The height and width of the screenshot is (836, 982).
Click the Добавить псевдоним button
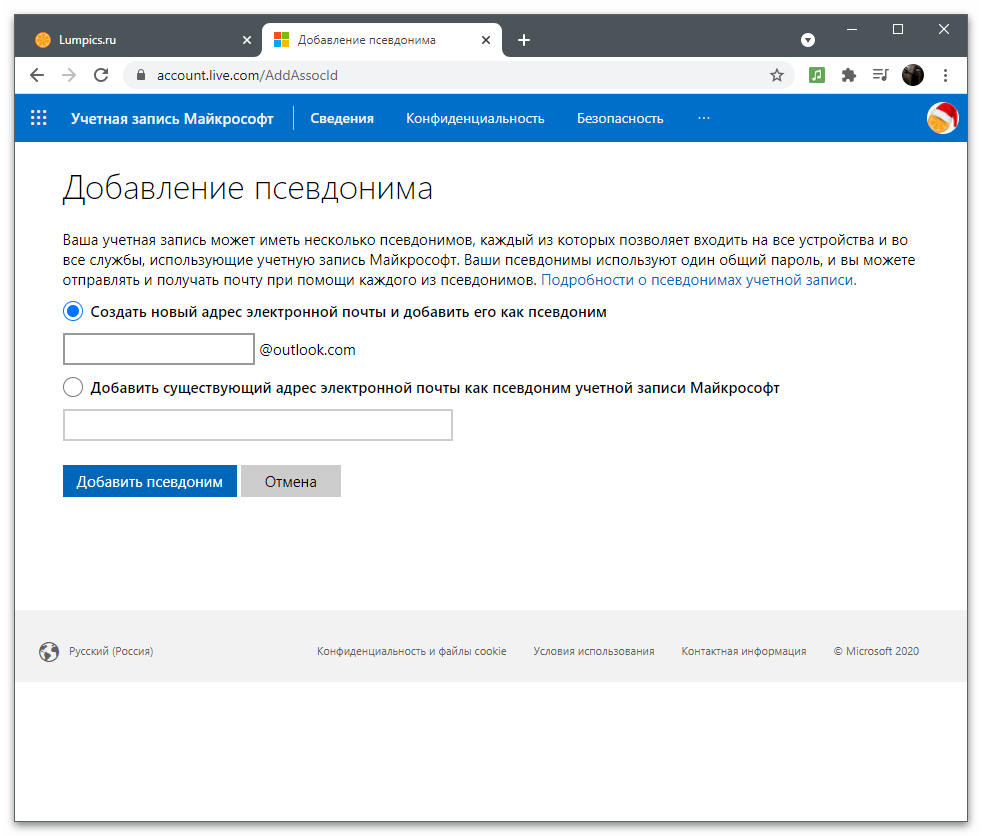[x=150, y=481]
